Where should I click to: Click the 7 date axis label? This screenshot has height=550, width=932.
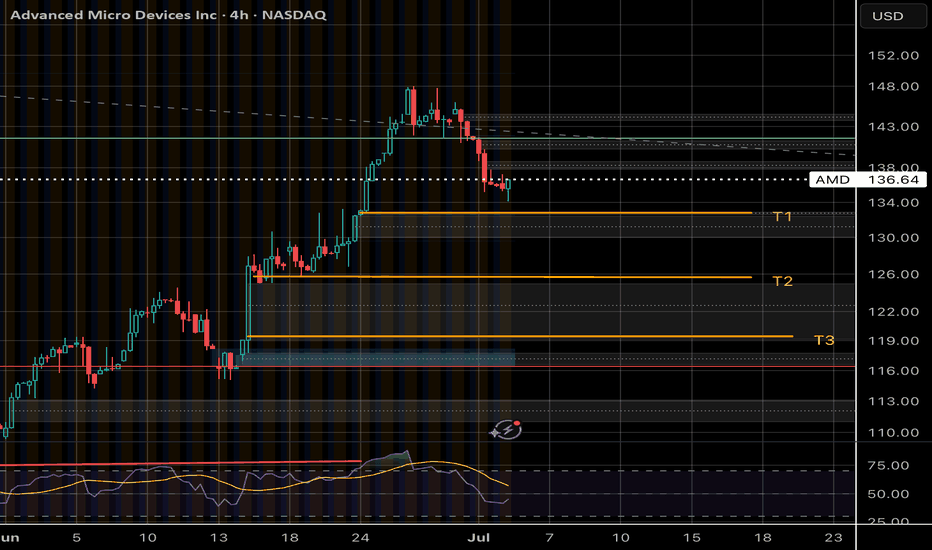[550, 538]
